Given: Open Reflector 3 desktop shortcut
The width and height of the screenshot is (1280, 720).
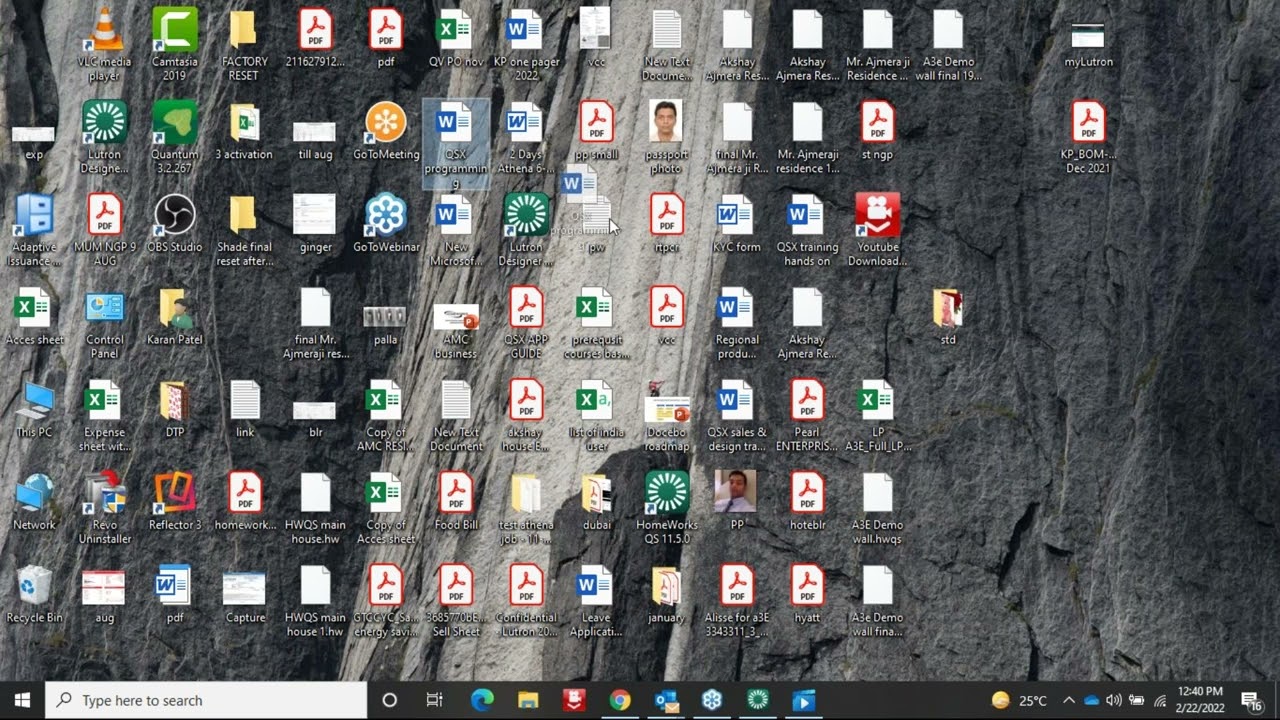Looking at the screenshot, I should click(175, 501).
